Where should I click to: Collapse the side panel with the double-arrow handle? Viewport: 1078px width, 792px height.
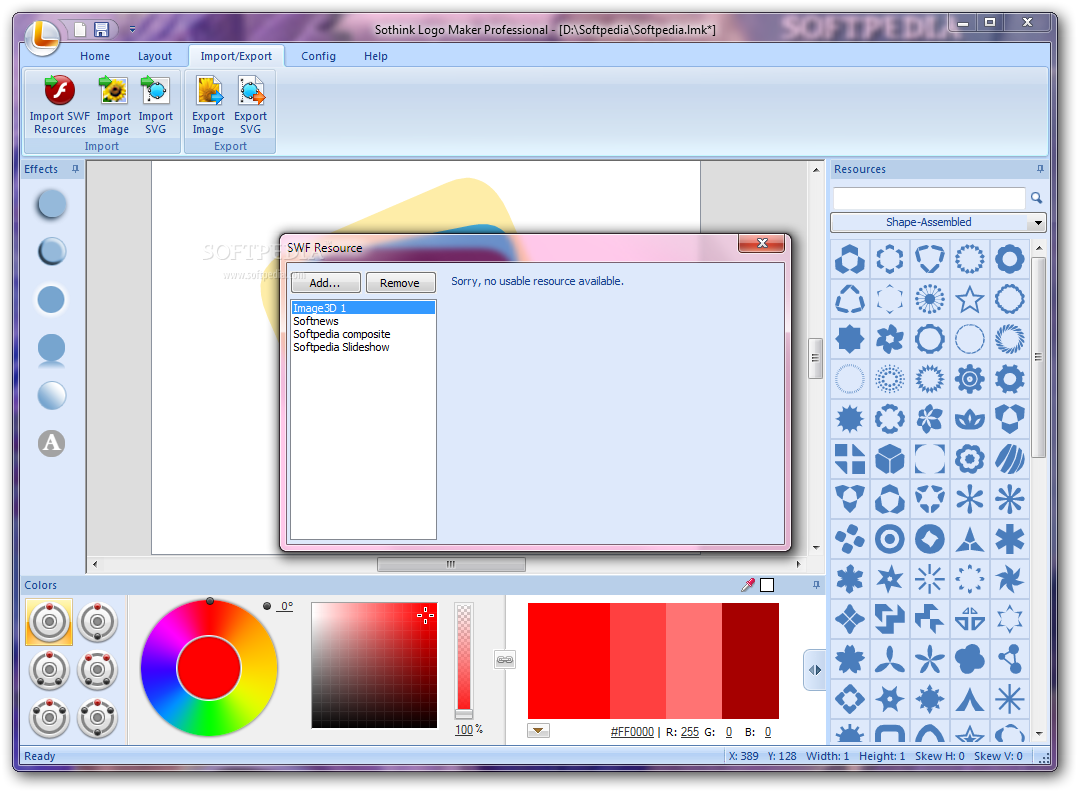click(x=815, y=670)
